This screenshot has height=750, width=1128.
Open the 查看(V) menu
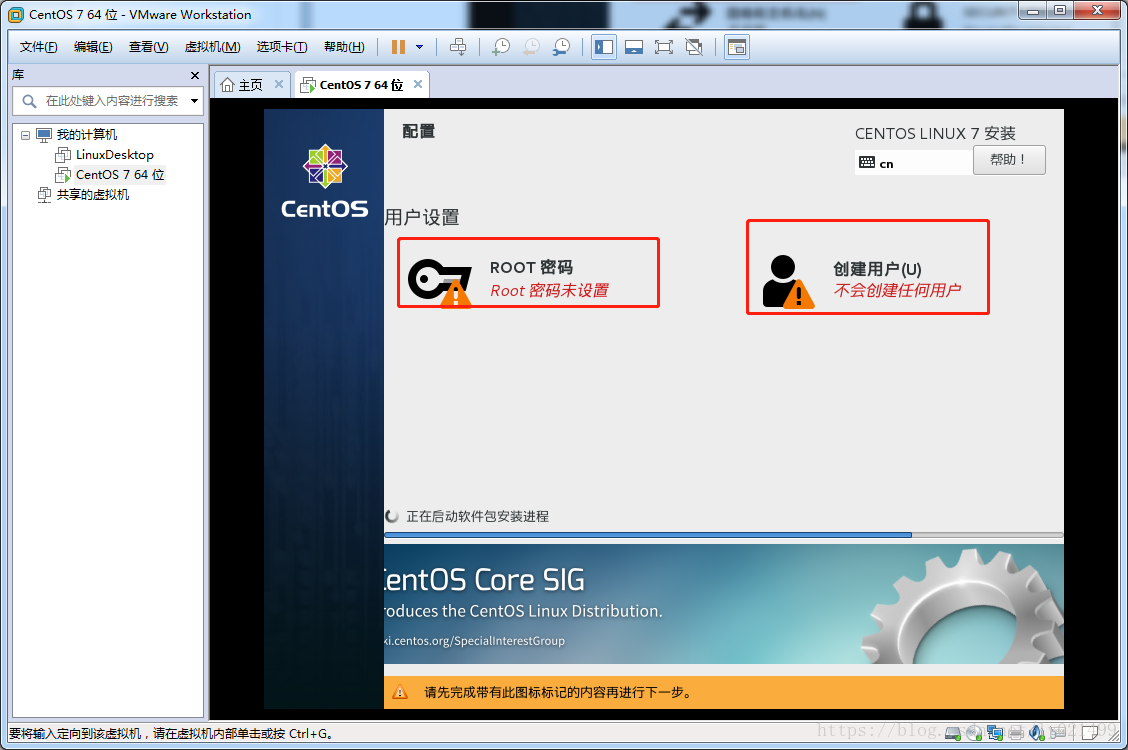pos(148,47)
